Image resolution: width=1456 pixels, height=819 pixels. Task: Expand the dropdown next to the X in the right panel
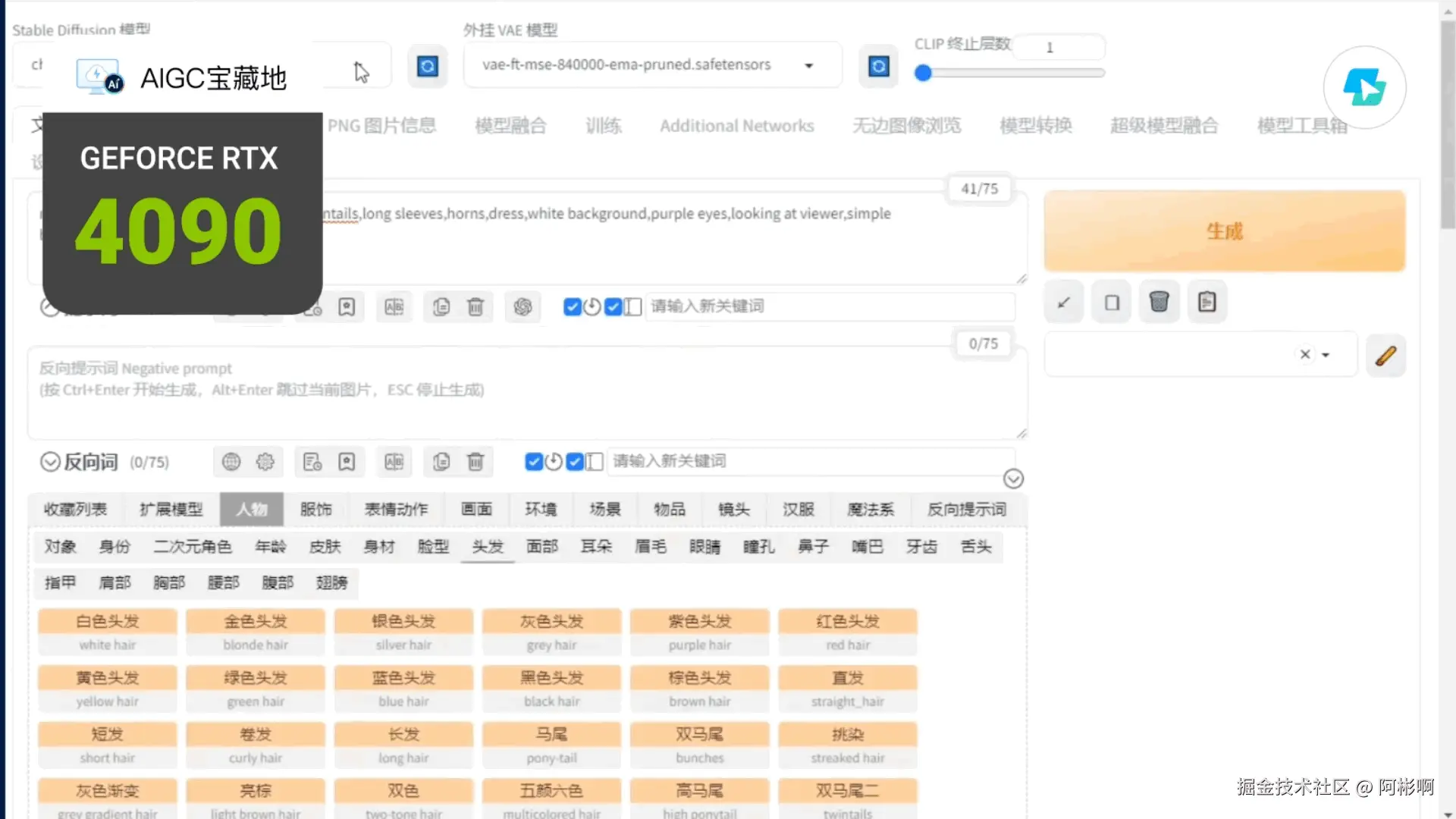coord(1326,354)
